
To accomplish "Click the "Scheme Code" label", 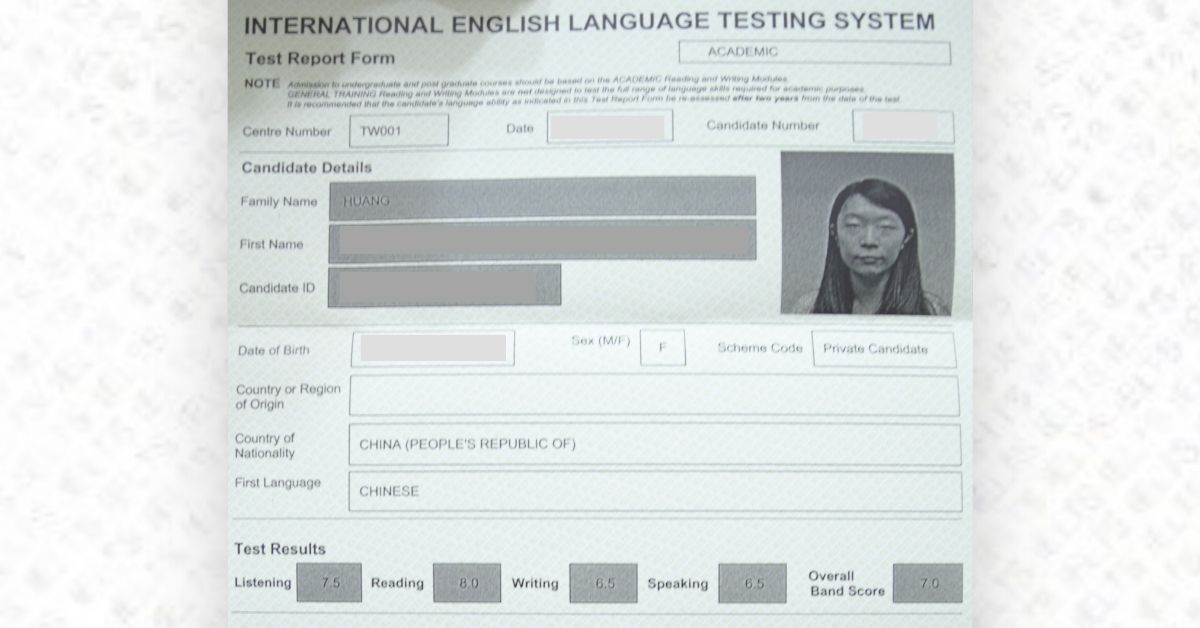I will coord(760,348).
